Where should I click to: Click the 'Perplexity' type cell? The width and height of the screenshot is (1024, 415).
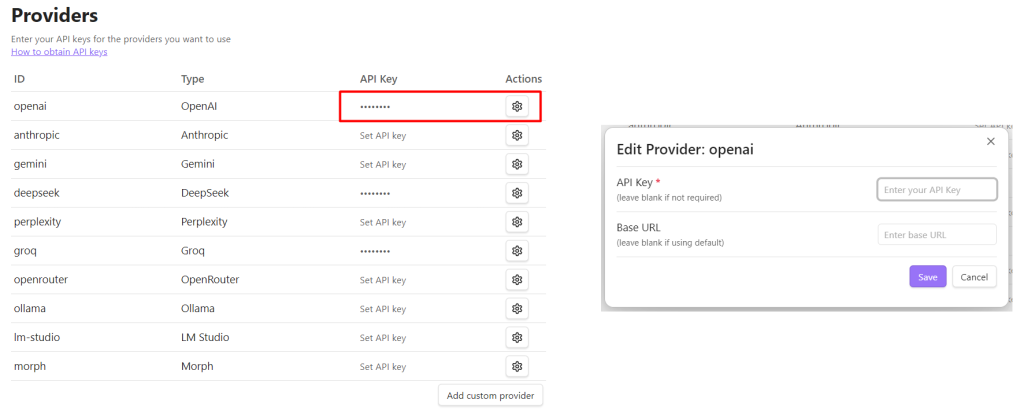pyautogui.click(x=204, y=222)
